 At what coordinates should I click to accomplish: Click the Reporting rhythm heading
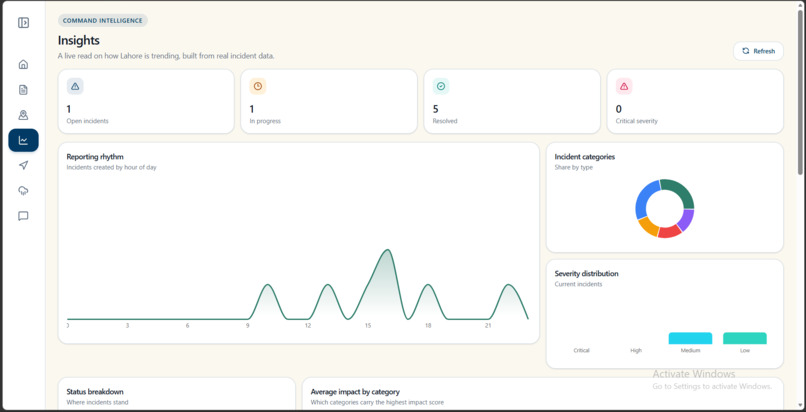pyautogui.click(x=95, y=157)
